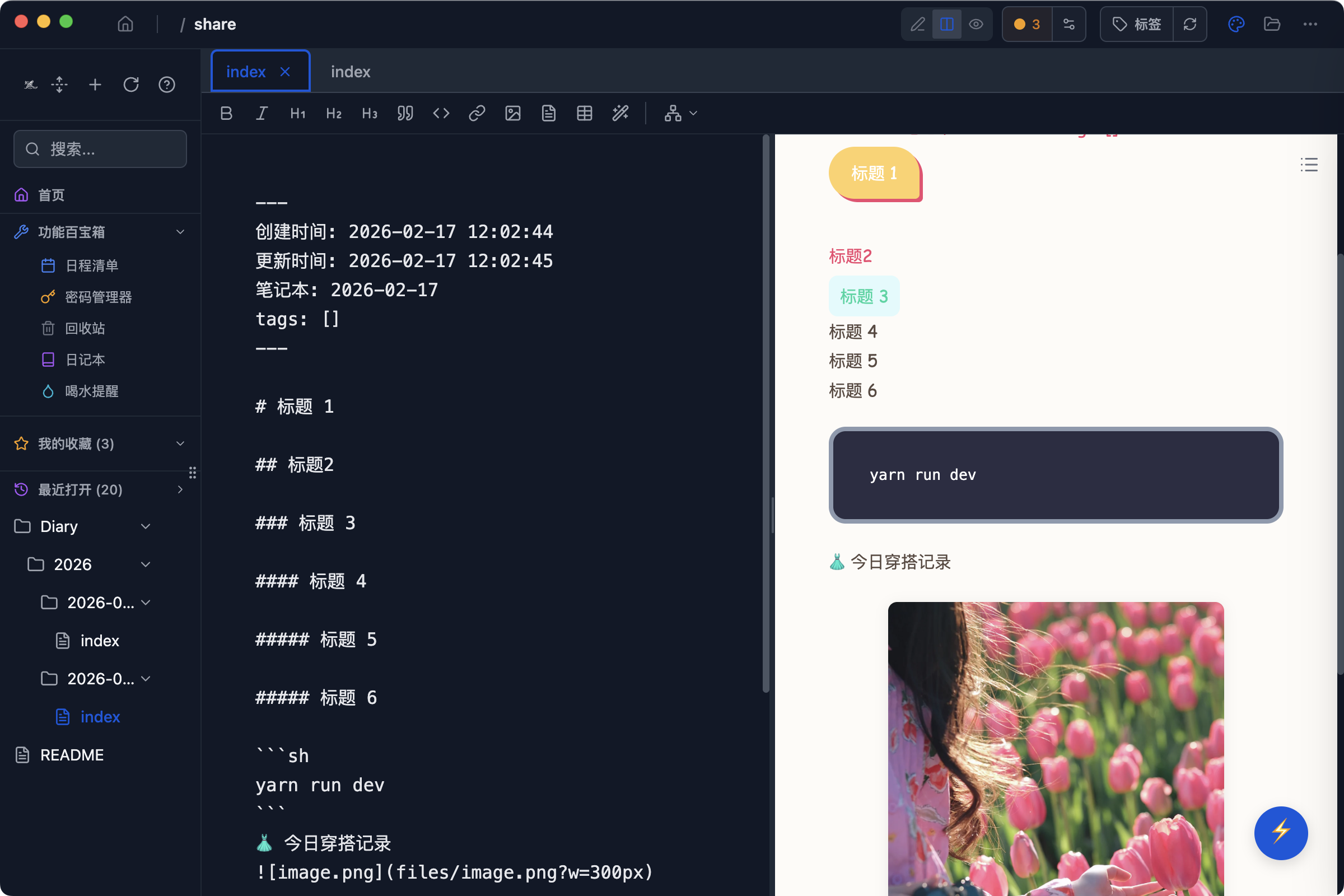The height and width of the screenshot is (896, 1344).
Task: Open the theme palette settings
Action: click(x=1236, y=24)
